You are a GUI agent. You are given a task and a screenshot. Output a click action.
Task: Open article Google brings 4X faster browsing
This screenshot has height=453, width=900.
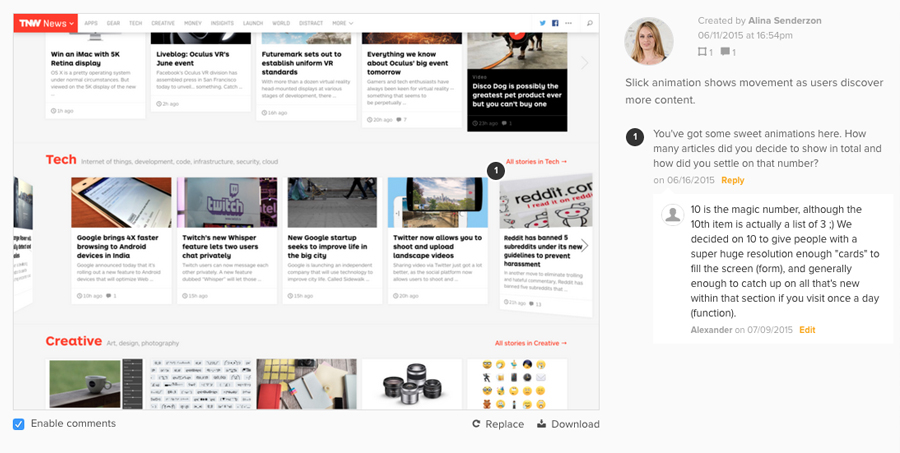point(118,246)
